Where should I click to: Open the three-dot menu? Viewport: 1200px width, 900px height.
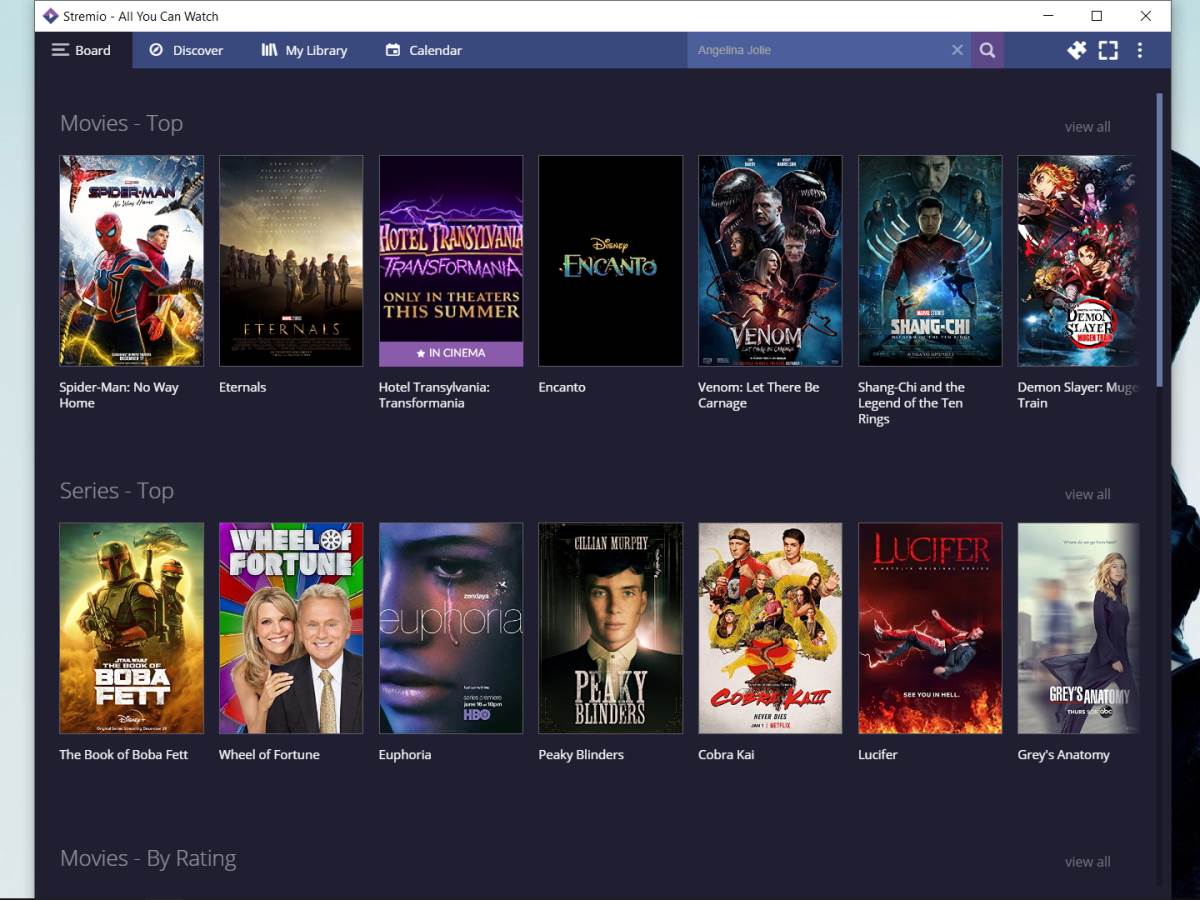tap(1140, 49)
